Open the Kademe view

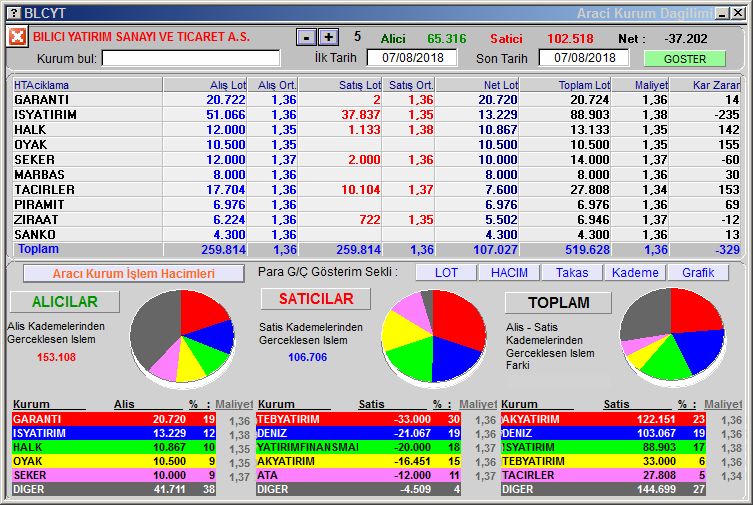point(635,273)
